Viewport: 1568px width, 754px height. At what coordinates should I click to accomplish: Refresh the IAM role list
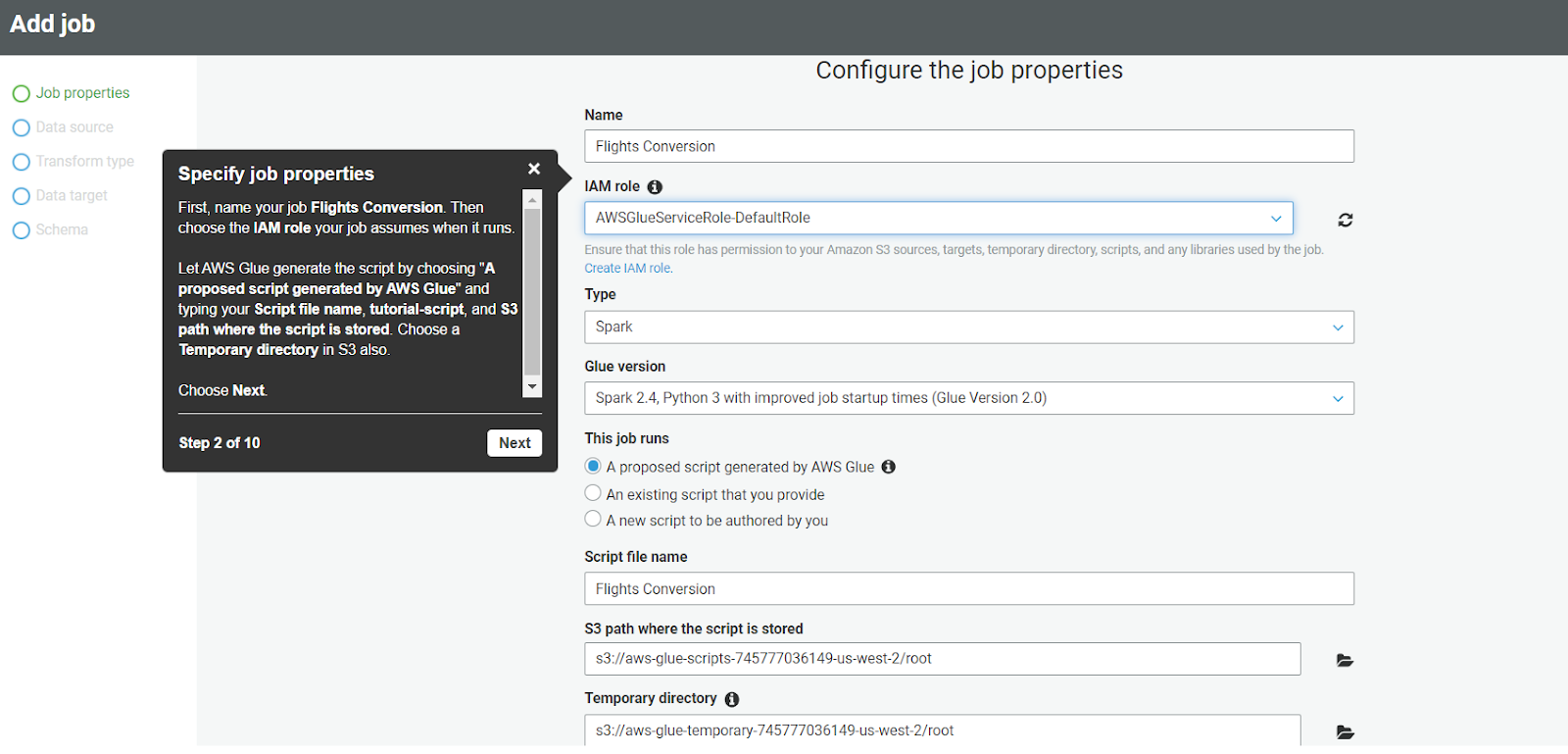click(1345, 220)
